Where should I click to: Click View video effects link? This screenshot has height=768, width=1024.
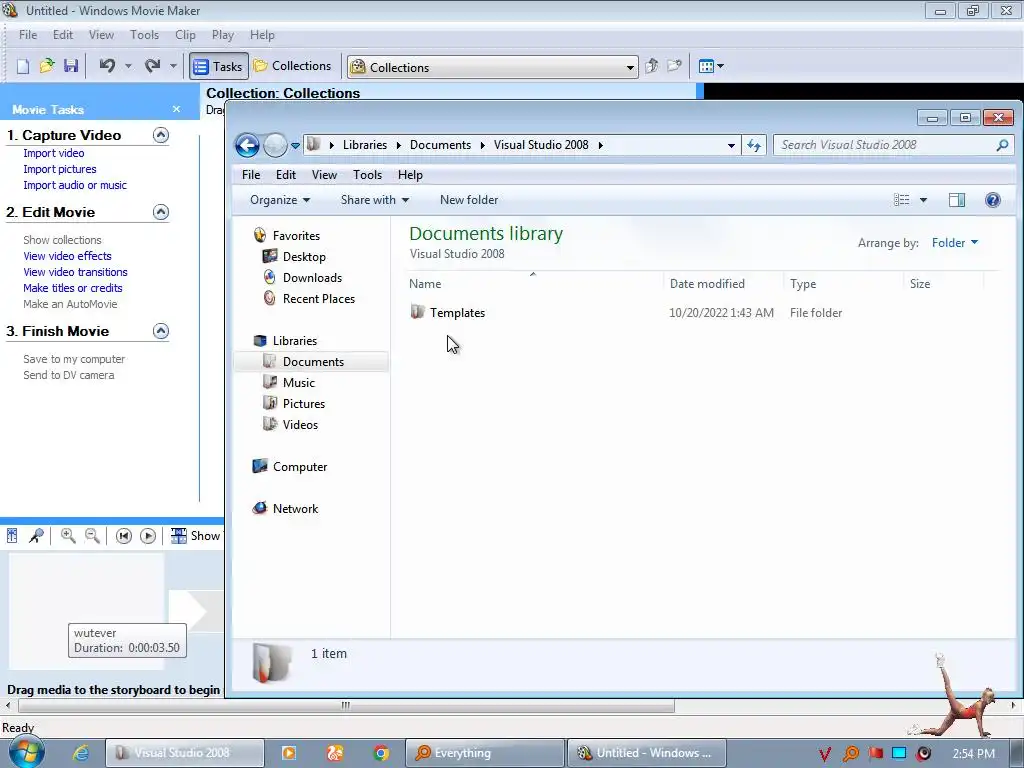point(67,256)
